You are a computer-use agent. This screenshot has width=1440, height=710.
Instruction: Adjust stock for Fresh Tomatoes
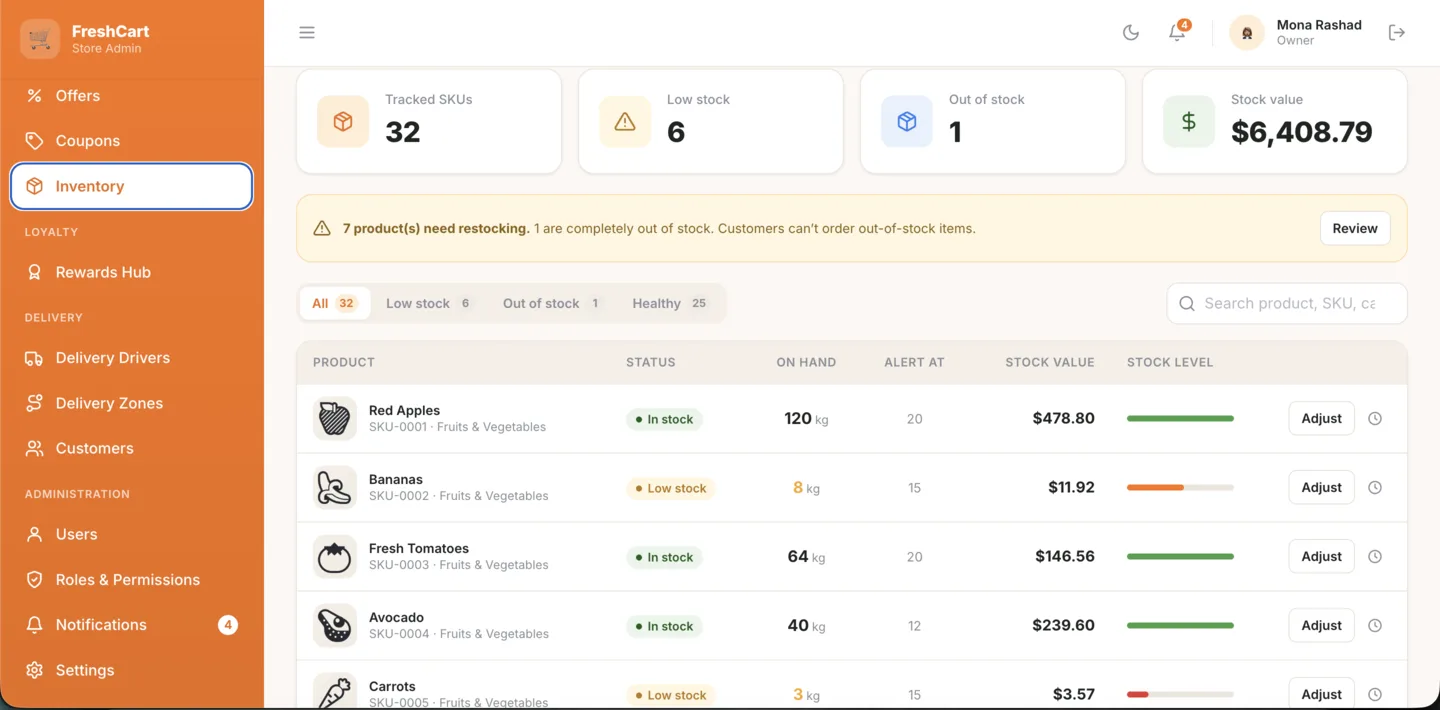pos(1321,557)
